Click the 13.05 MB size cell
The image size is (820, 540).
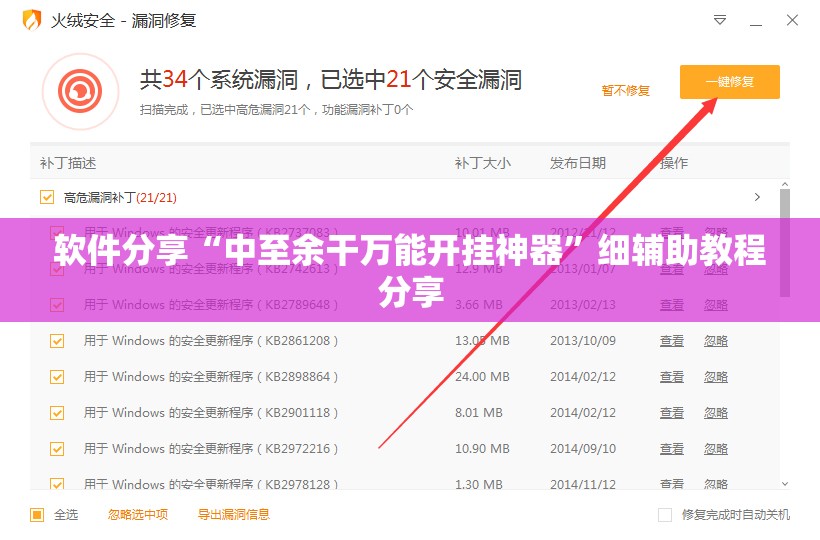[482, 341]
